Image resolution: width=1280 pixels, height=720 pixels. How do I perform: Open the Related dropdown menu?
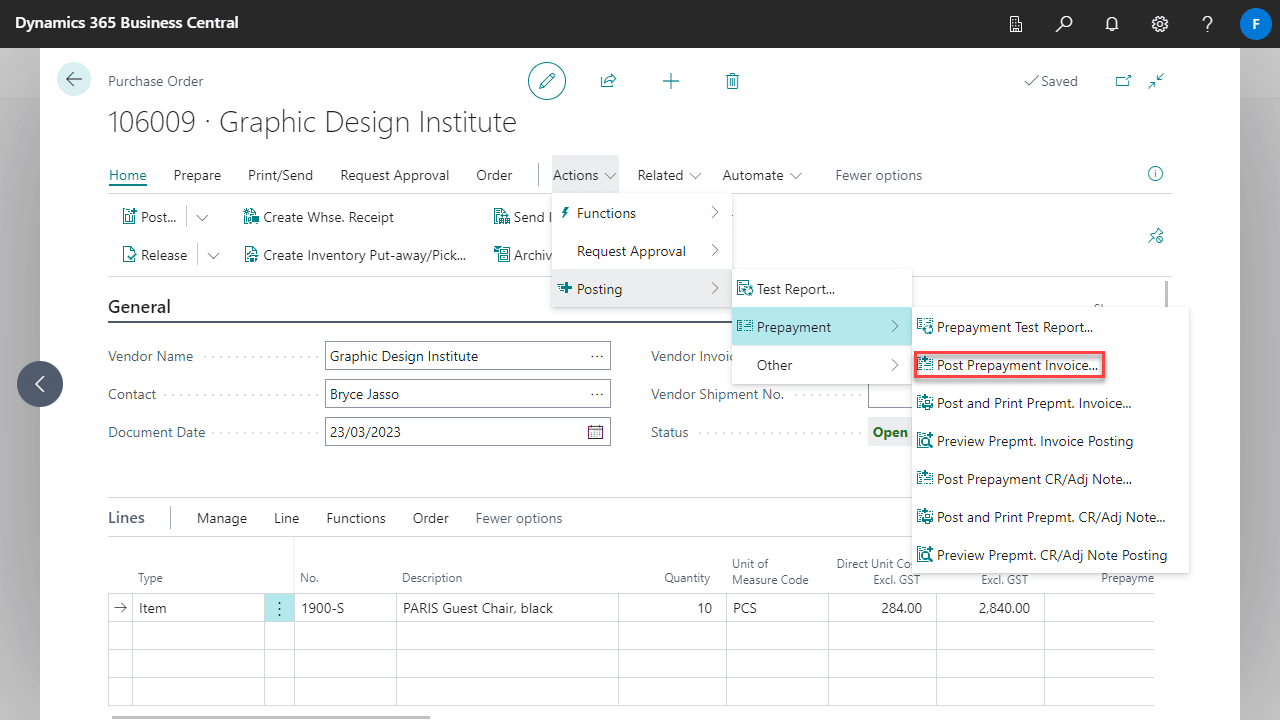[x=669, y=175]
